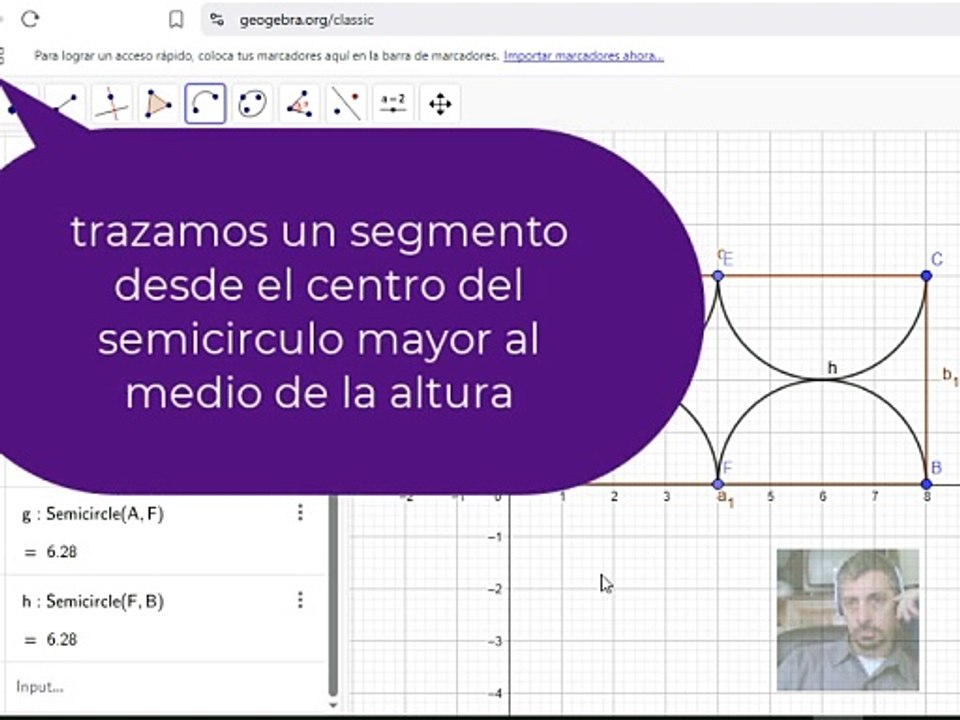Viewport: 960px width, 720px height.
Task: Select the Polygon tool
Action: pyautogui.click(x=158, y=103)
